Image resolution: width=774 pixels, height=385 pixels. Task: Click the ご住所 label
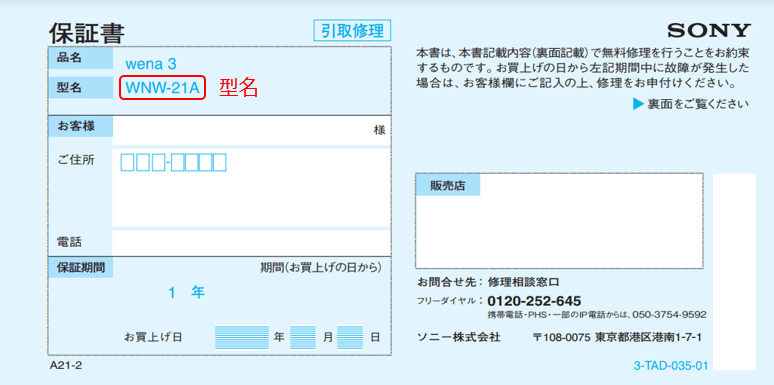point(76,160)
